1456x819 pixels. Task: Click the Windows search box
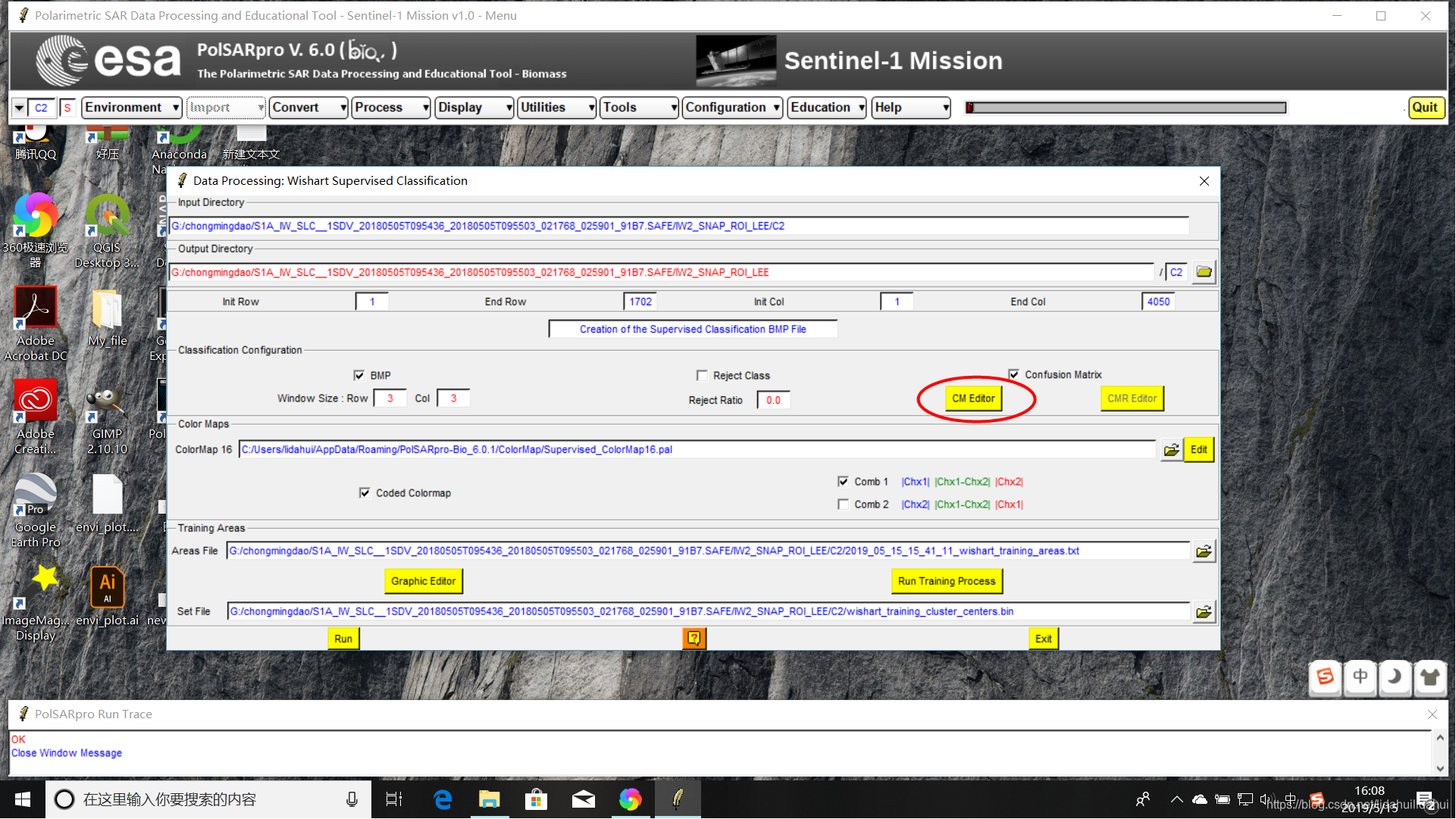[208, 799]
